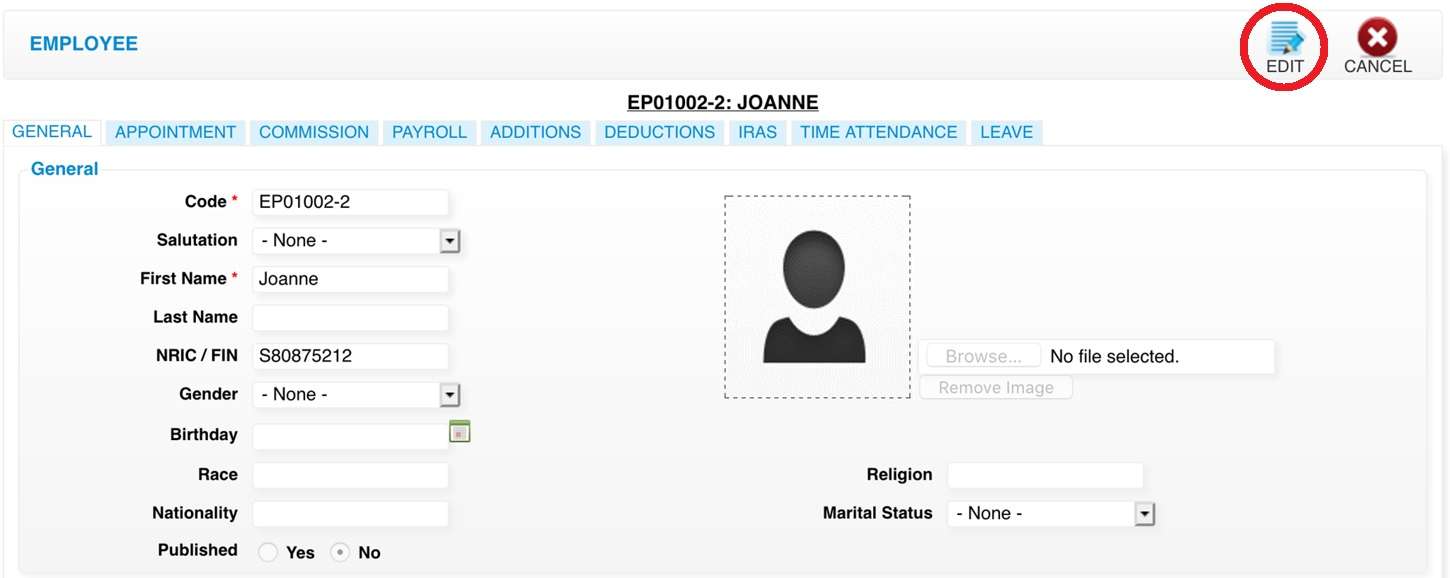Click the First Name field
This screenshot has height=578, width=1450.
pos(350,279)
